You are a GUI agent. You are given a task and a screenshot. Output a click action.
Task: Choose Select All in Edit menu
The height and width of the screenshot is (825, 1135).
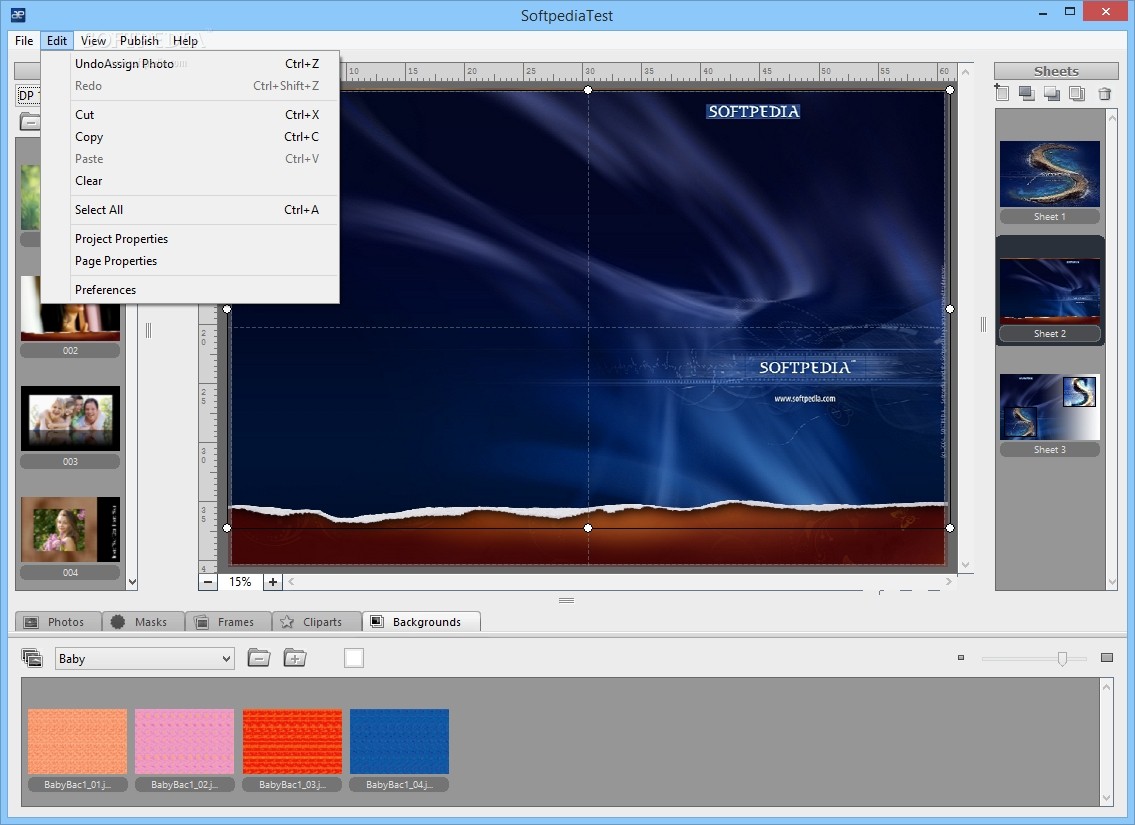point(190,210)
